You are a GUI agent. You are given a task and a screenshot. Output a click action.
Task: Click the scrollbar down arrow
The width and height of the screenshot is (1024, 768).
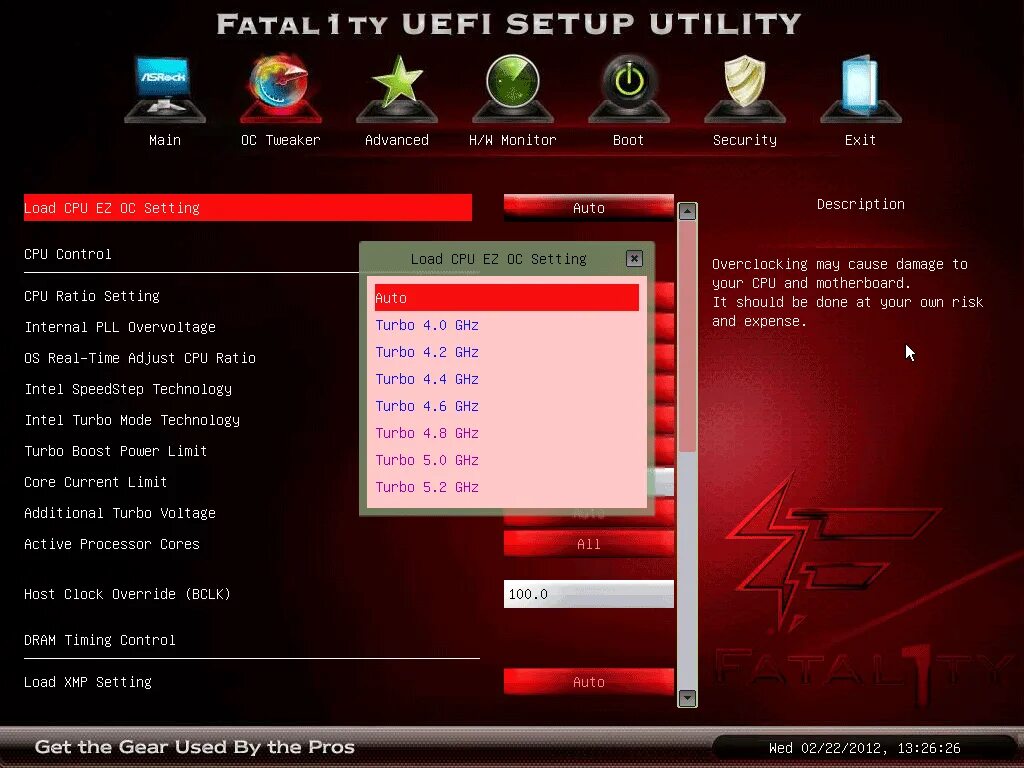coord(688,698)
